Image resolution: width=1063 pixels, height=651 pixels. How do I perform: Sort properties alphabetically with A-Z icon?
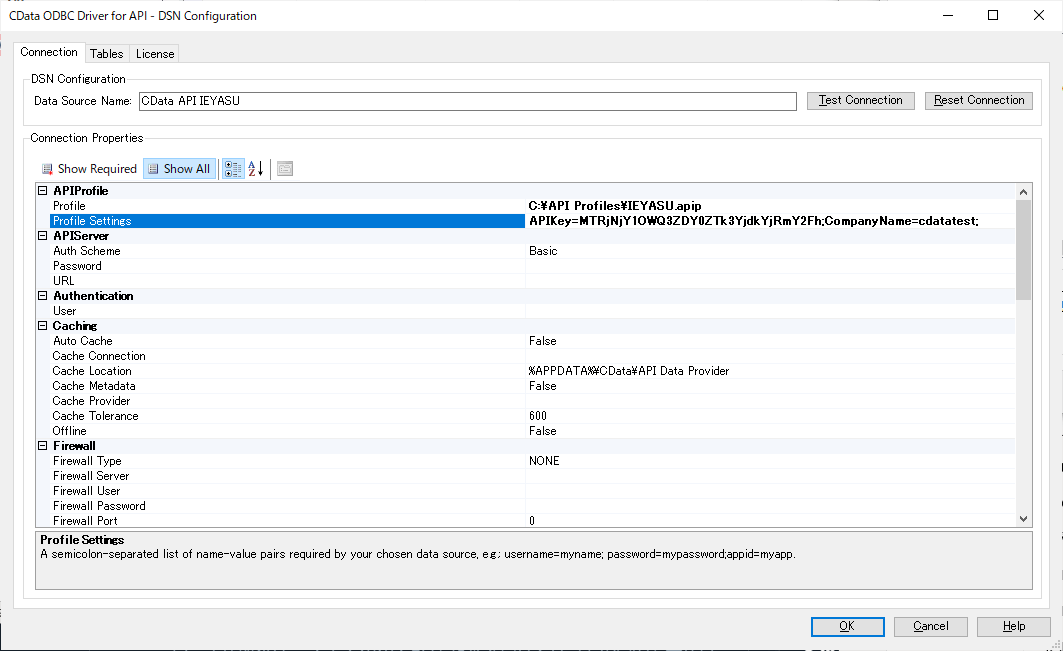(x=255, y=169)
